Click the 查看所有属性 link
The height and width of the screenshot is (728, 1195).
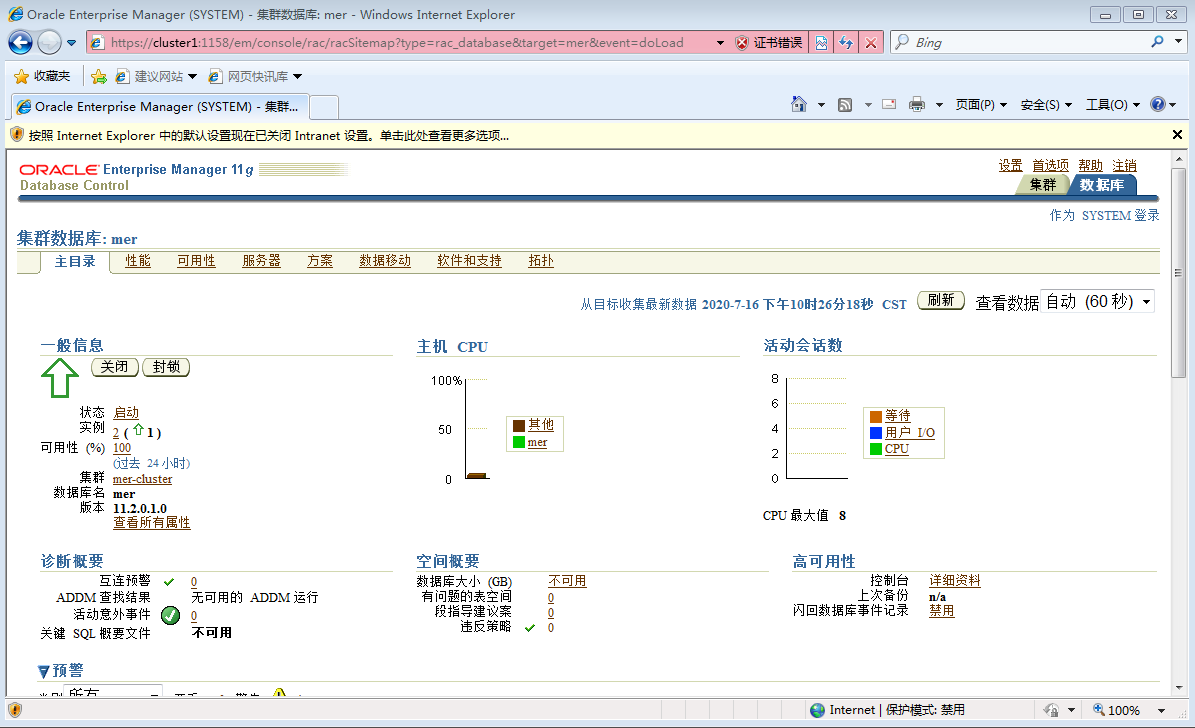click(x=152, y=522)
